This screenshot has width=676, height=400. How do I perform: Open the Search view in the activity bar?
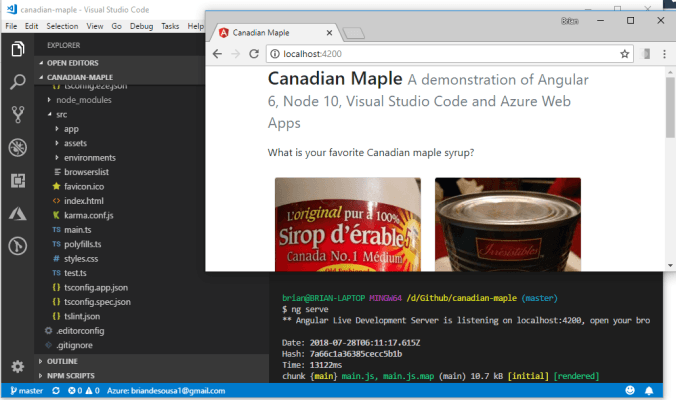coord(18,81)
